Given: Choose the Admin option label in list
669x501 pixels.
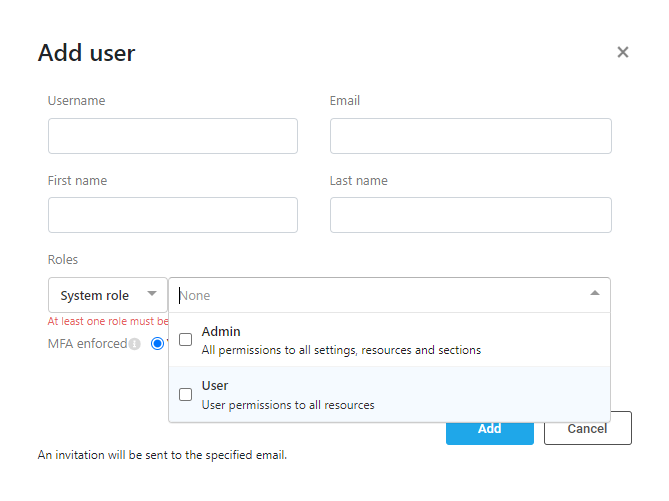Looking at the screenshot, I should [221, 331].
